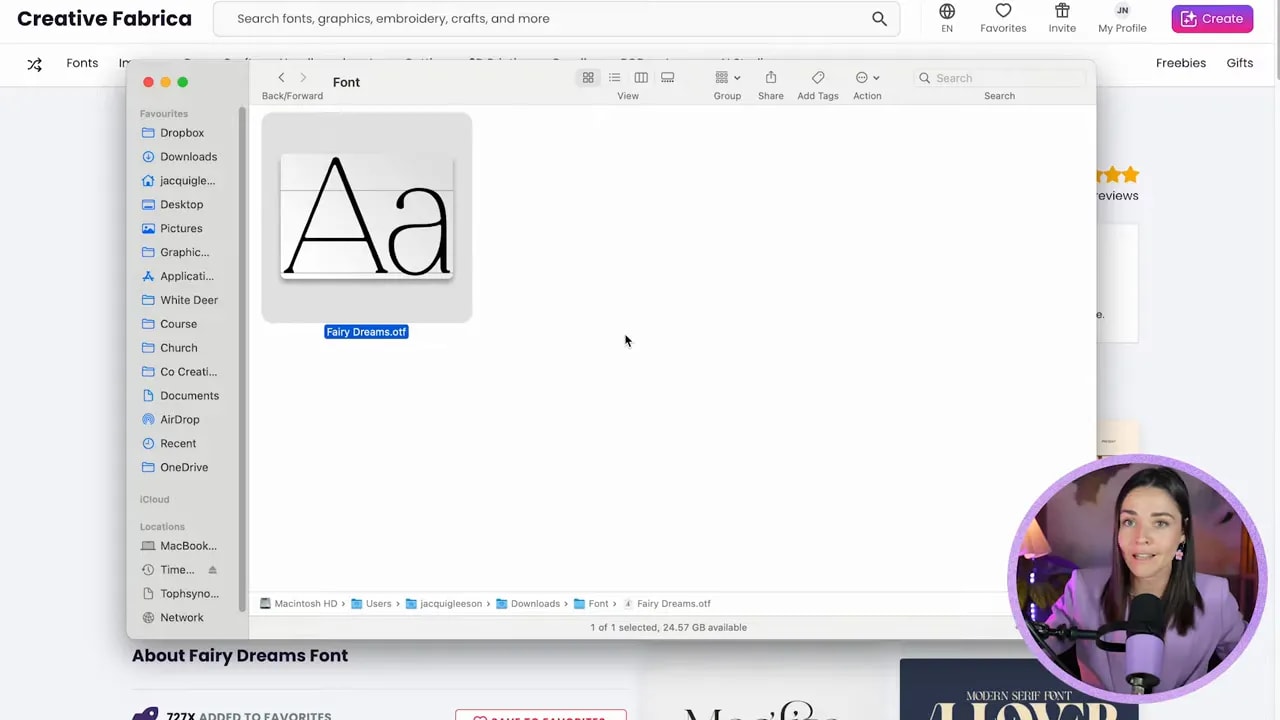Click the Share icon in the toolbar

point(770,77)
